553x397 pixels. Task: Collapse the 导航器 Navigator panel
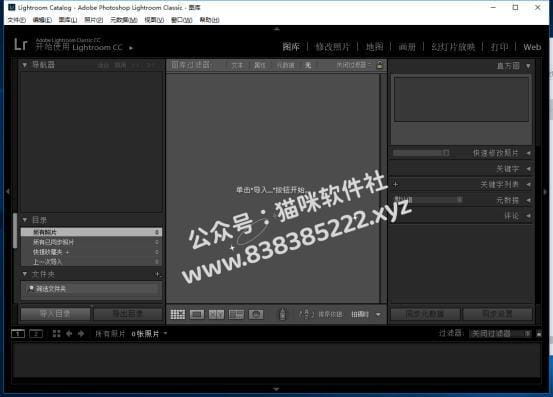(24, 65)
